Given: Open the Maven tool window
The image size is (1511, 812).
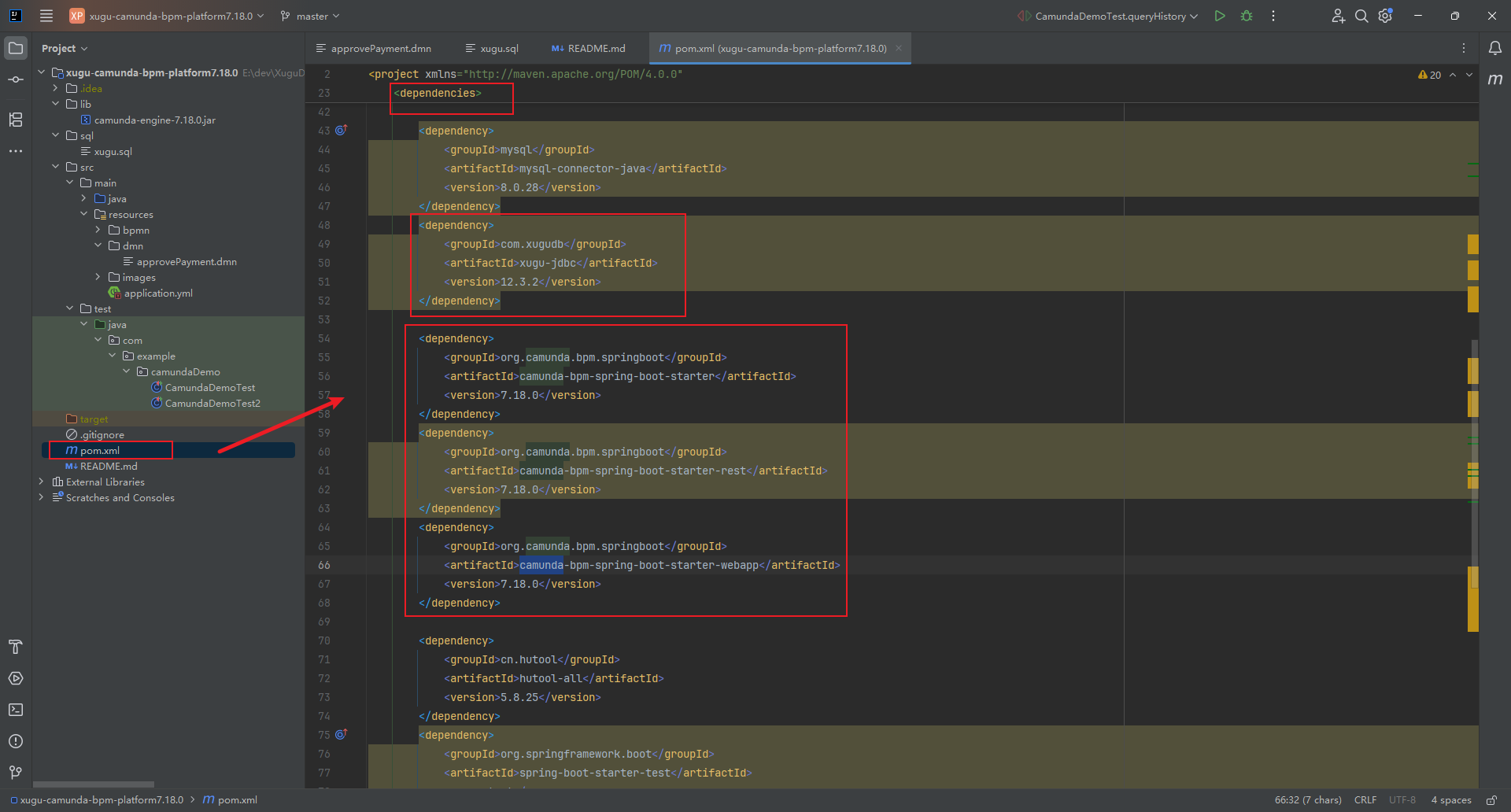Looking at the screenshot, I should (x=1494, y=79).
